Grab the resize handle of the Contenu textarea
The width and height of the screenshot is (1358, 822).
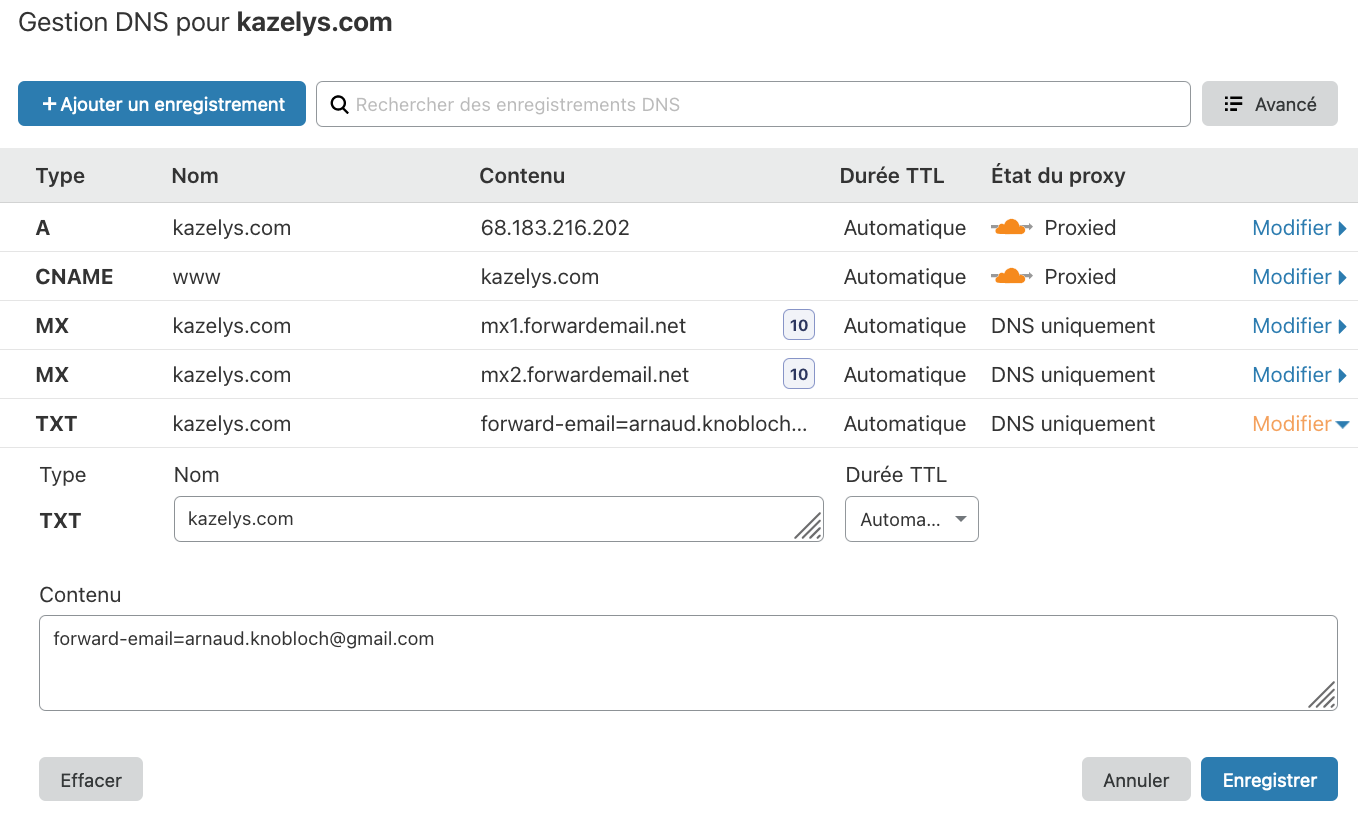tap(1322, 695)
